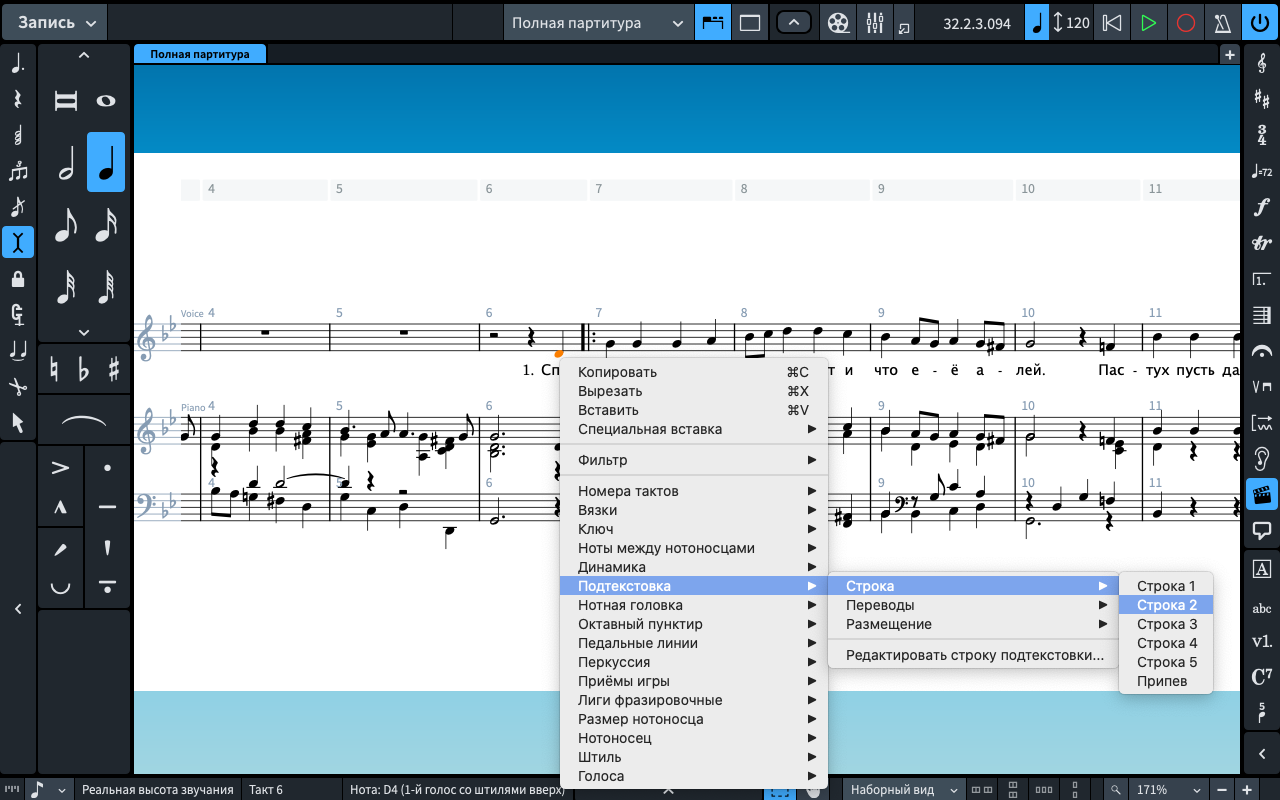Open the clefs panel in right toolbar
The height and width of the screenshot is (800, 1280).
pyautogui.click(x=1261, y=62)
